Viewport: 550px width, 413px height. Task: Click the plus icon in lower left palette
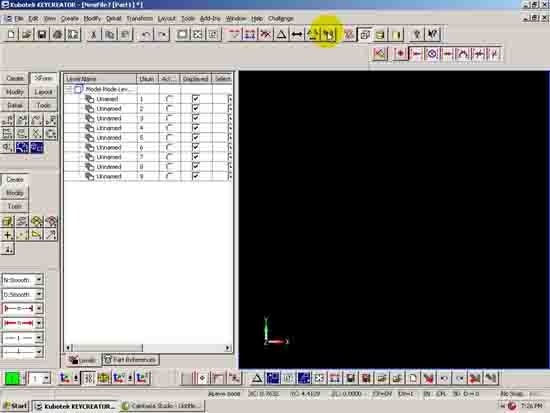coord(7,235)
